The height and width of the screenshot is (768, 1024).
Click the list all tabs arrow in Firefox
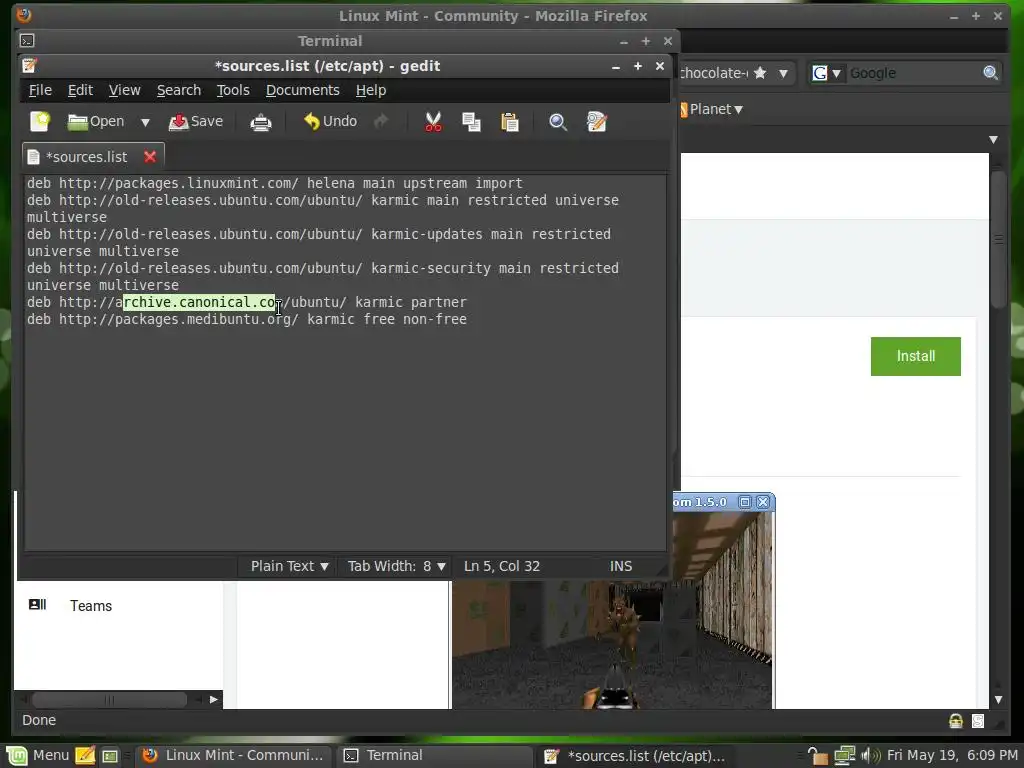(993, 139)
